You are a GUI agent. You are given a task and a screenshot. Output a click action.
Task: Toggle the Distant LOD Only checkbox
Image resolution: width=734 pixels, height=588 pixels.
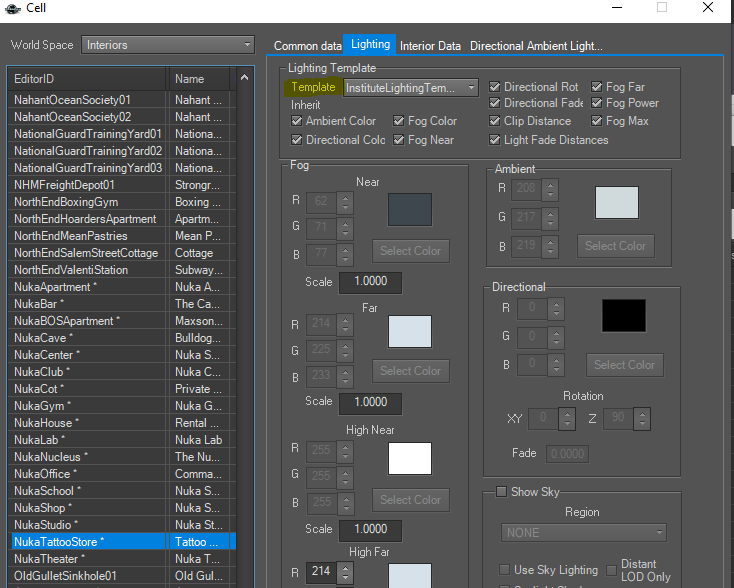611,570
